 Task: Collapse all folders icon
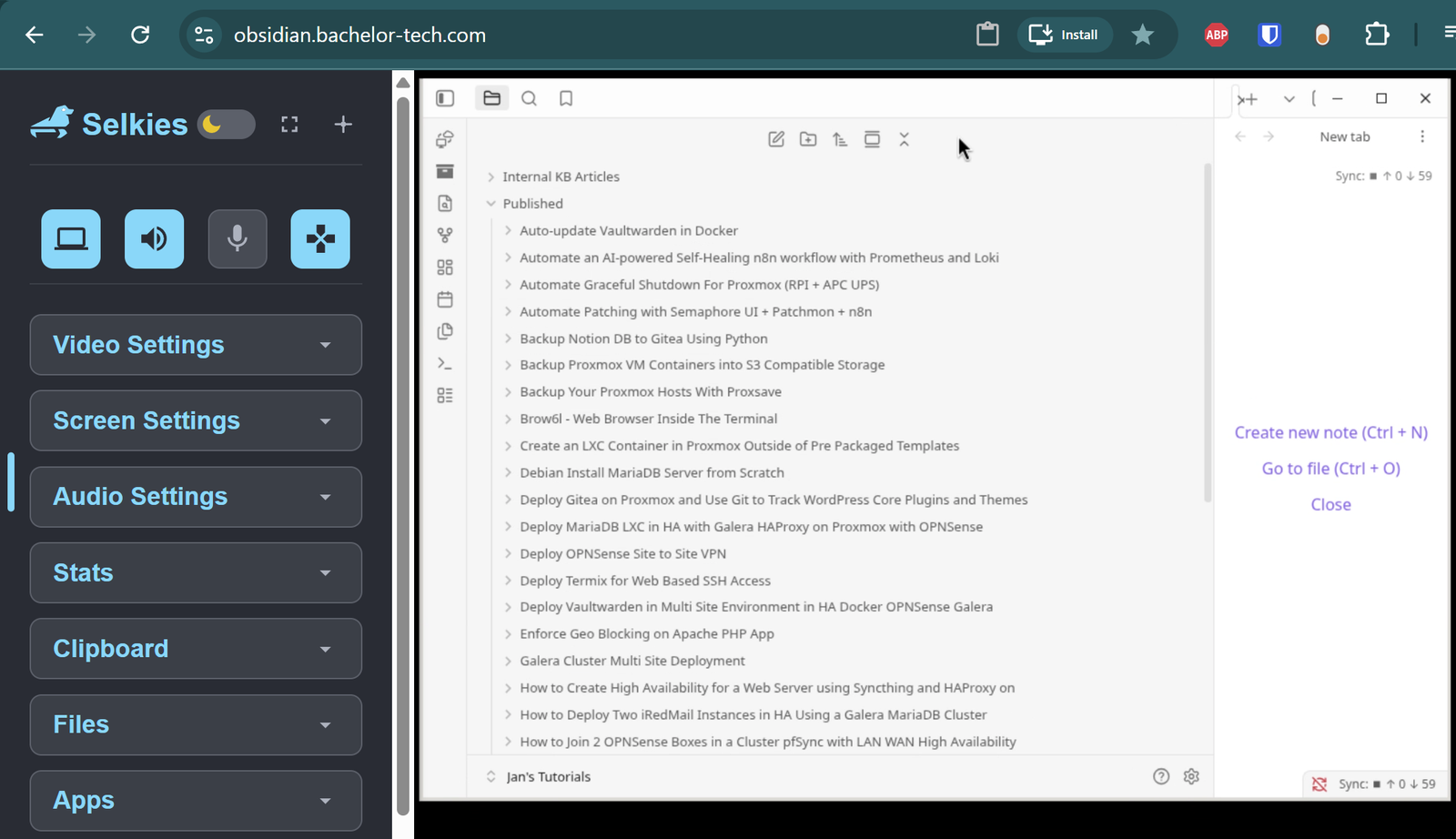[x=904, y=139]
